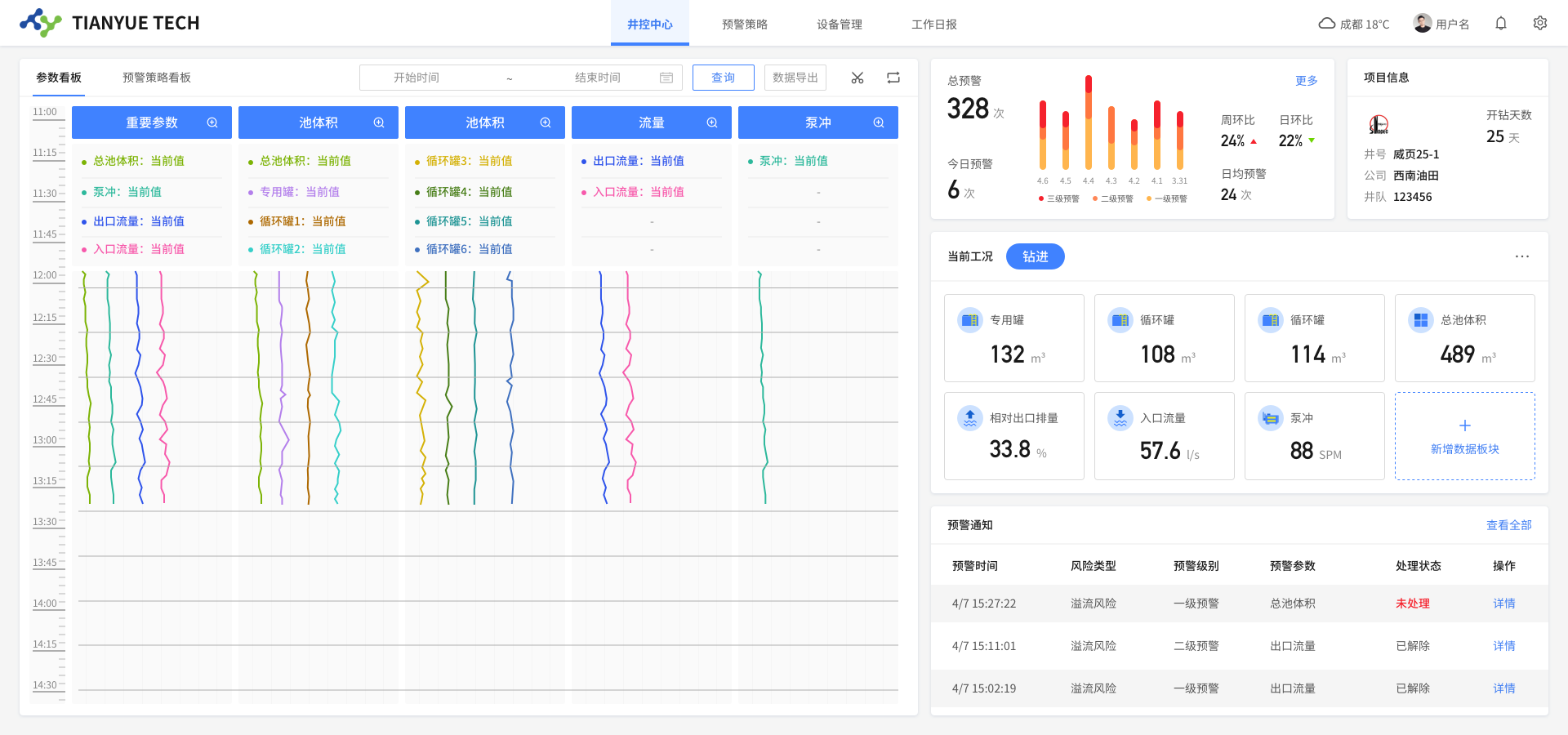
Task: Click the 13:30 timeline marker
Action: pos(45,522)
